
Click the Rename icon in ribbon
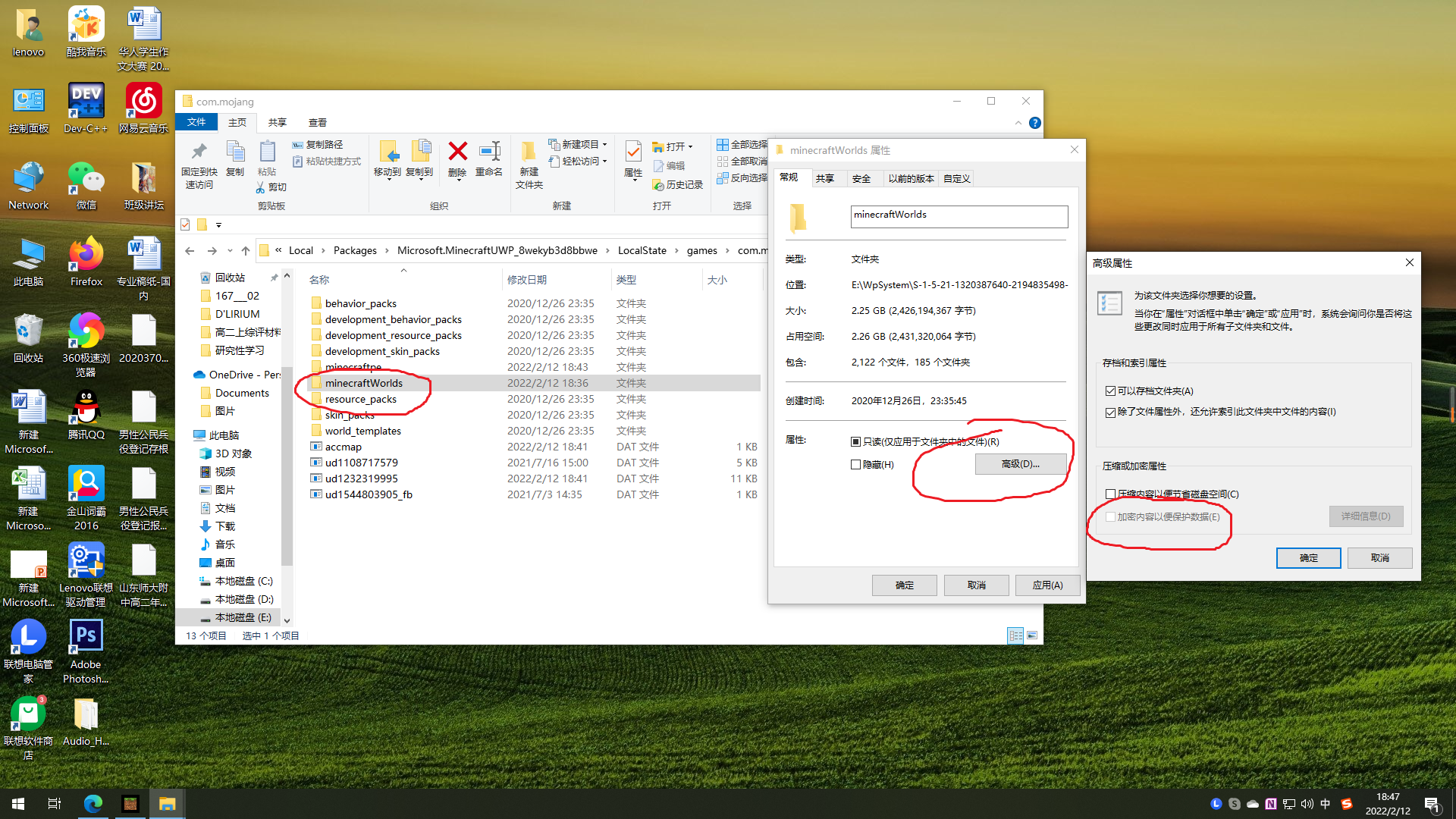coord(489,152)
